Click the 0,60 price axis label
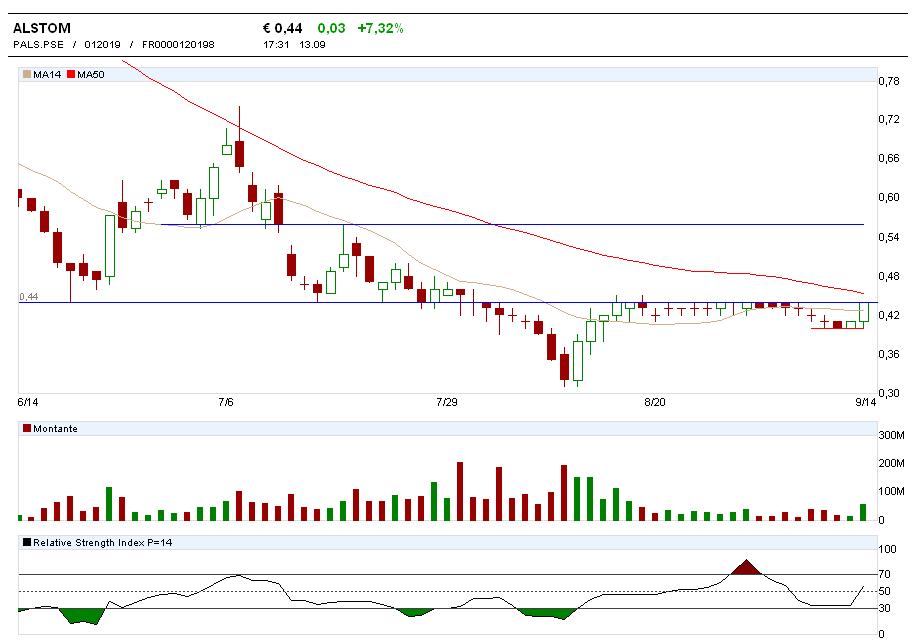The width and height of the screenshot is (914, 641). 889,197
